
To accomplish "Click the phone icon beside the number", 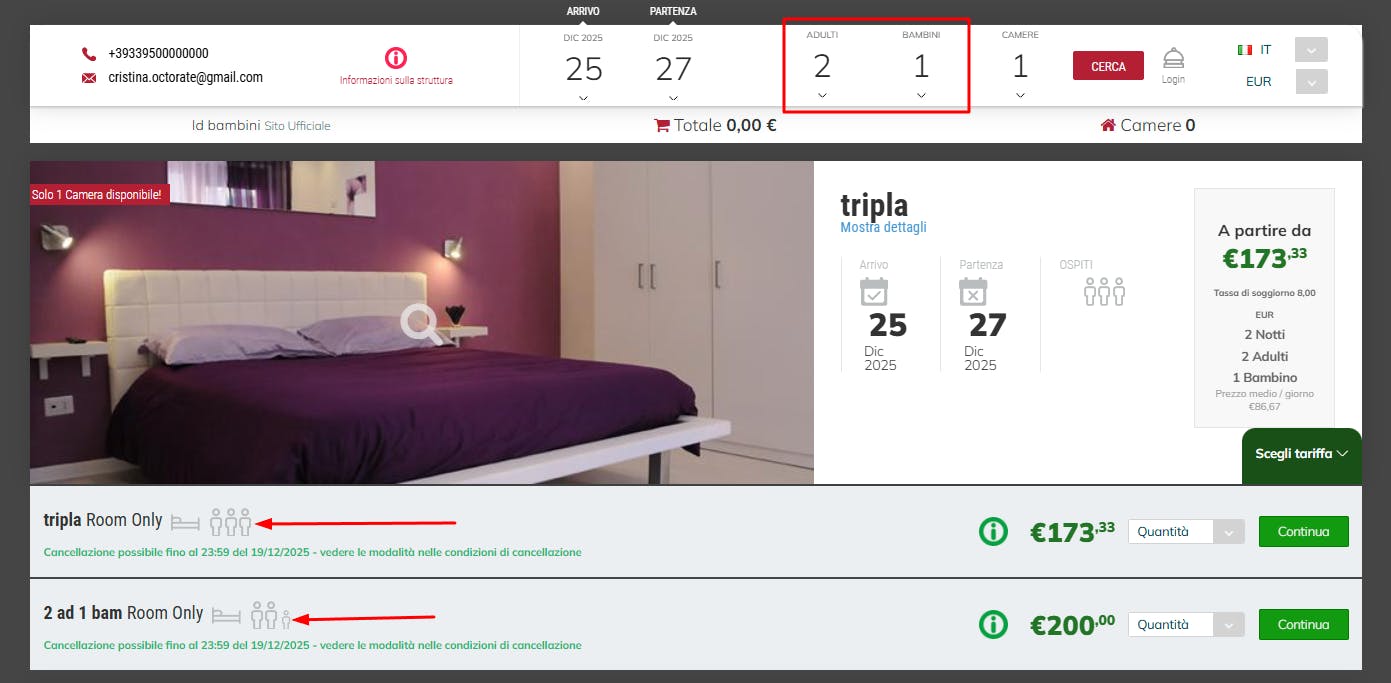I will tap(89, 54).
